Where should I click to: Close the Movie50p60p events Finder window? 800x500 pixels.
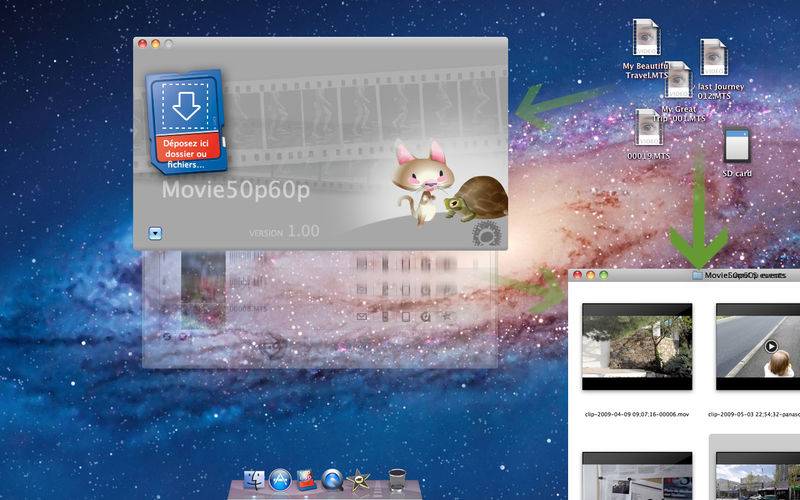[x=578, y=275]
